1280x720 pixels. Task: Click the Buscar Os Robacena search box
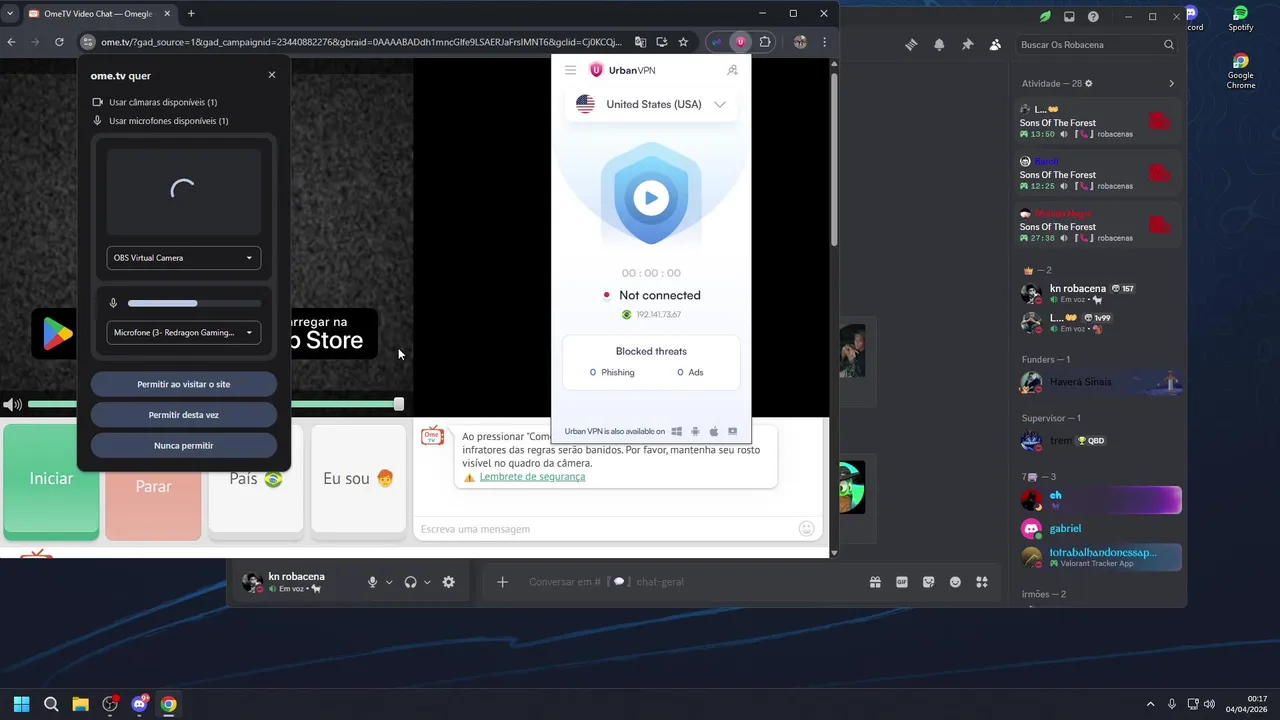click(1096, 45)
